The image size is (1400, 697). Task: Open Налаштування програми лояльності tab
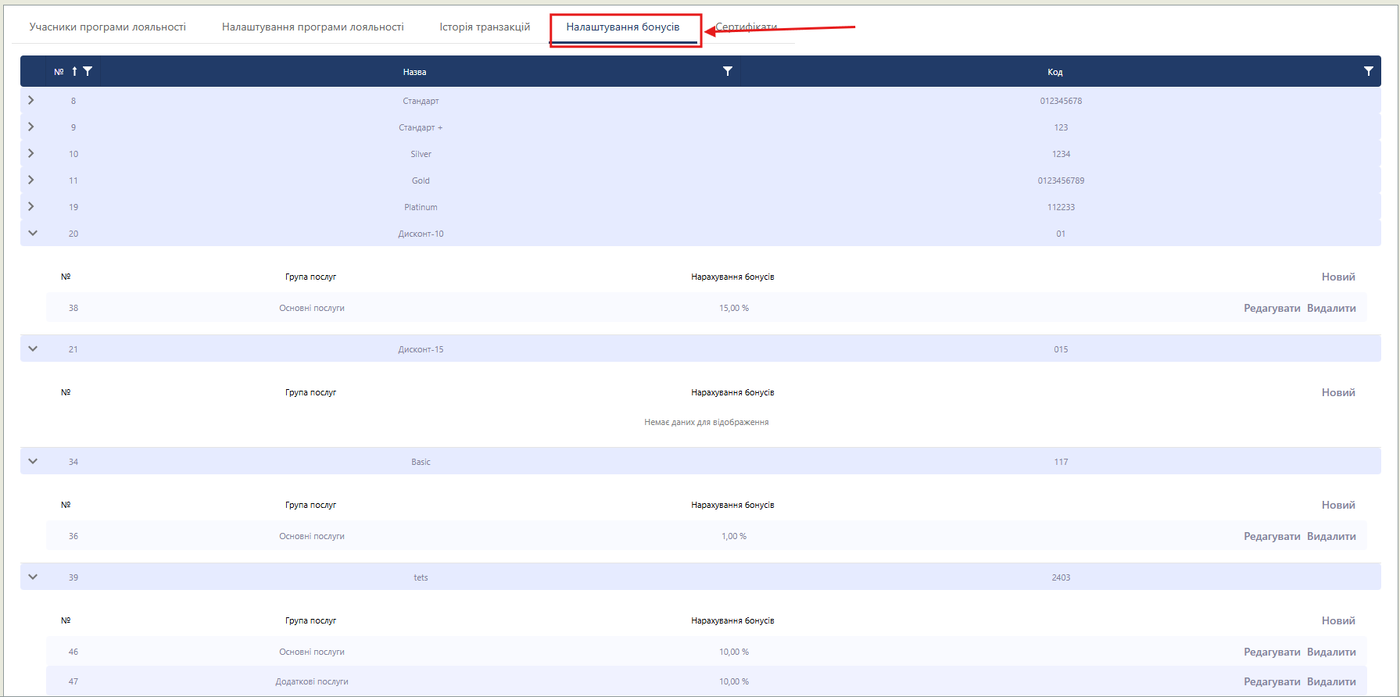tap(312, 27)
